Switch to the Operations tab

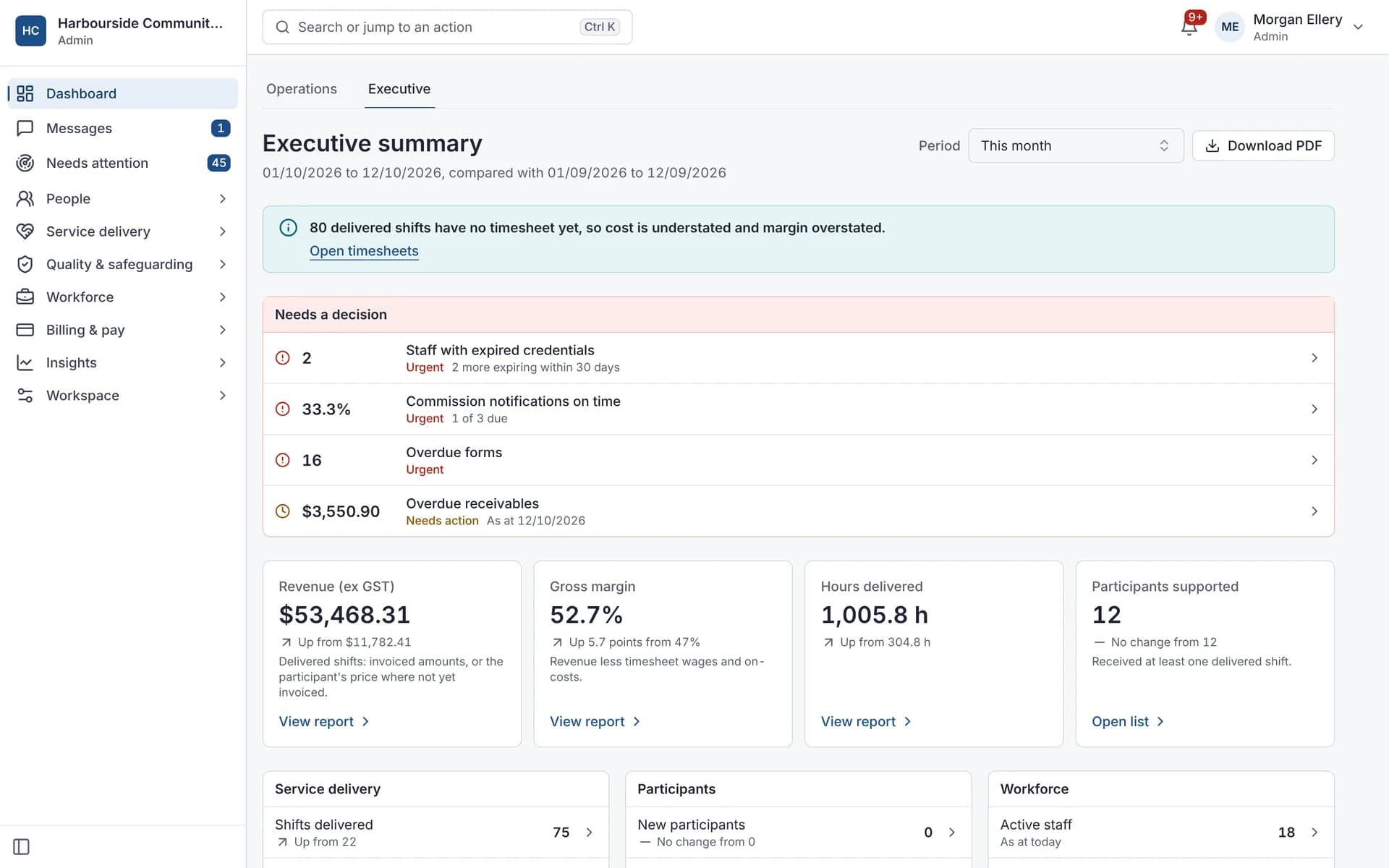[x=302, y=89]
